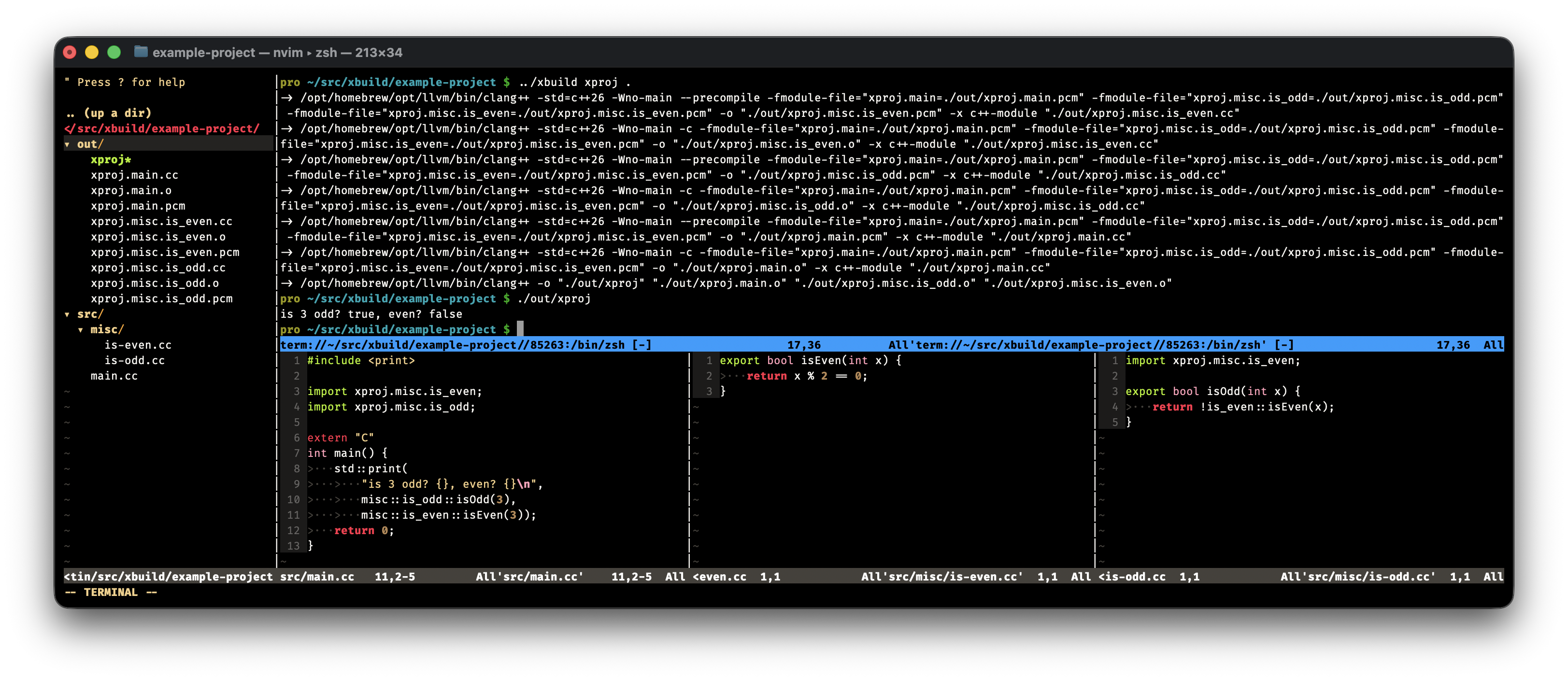Collapse the misc/ subdirectory arrow

80,329
